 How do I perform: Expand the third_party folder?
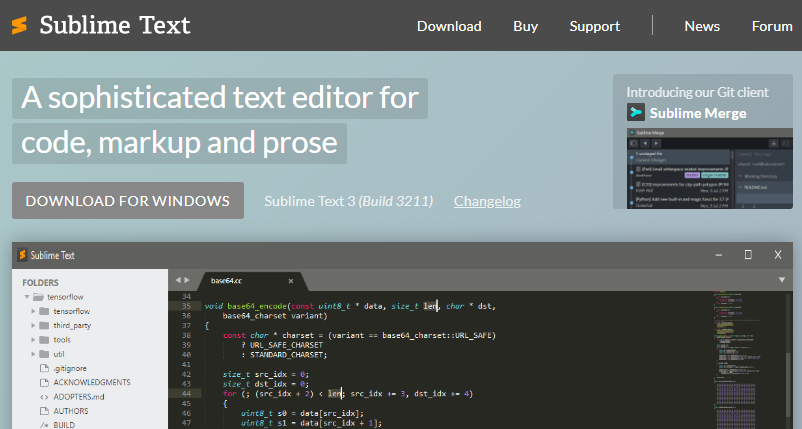33,326
